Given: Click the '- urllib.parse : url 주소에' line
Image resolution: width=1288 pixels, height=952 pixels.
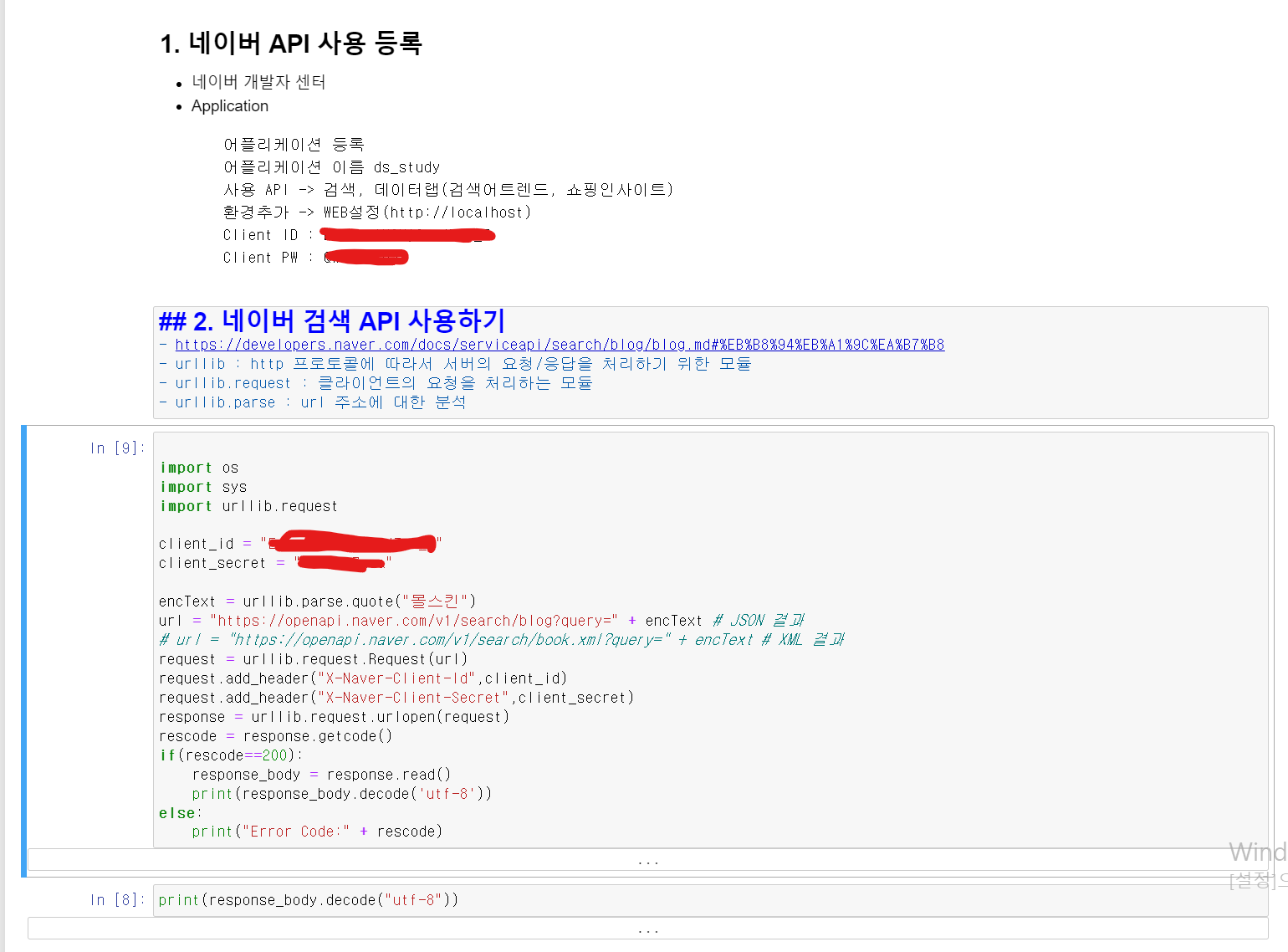Looking at the screenshot, I should 313,402.
